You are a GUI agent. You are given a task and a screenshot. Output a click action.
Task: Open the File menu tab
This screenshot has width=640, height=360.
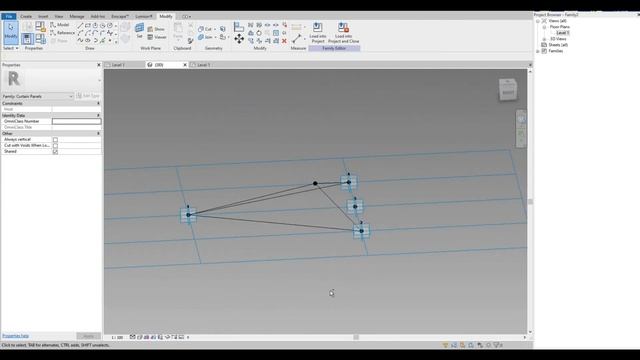tap(9, 16)
